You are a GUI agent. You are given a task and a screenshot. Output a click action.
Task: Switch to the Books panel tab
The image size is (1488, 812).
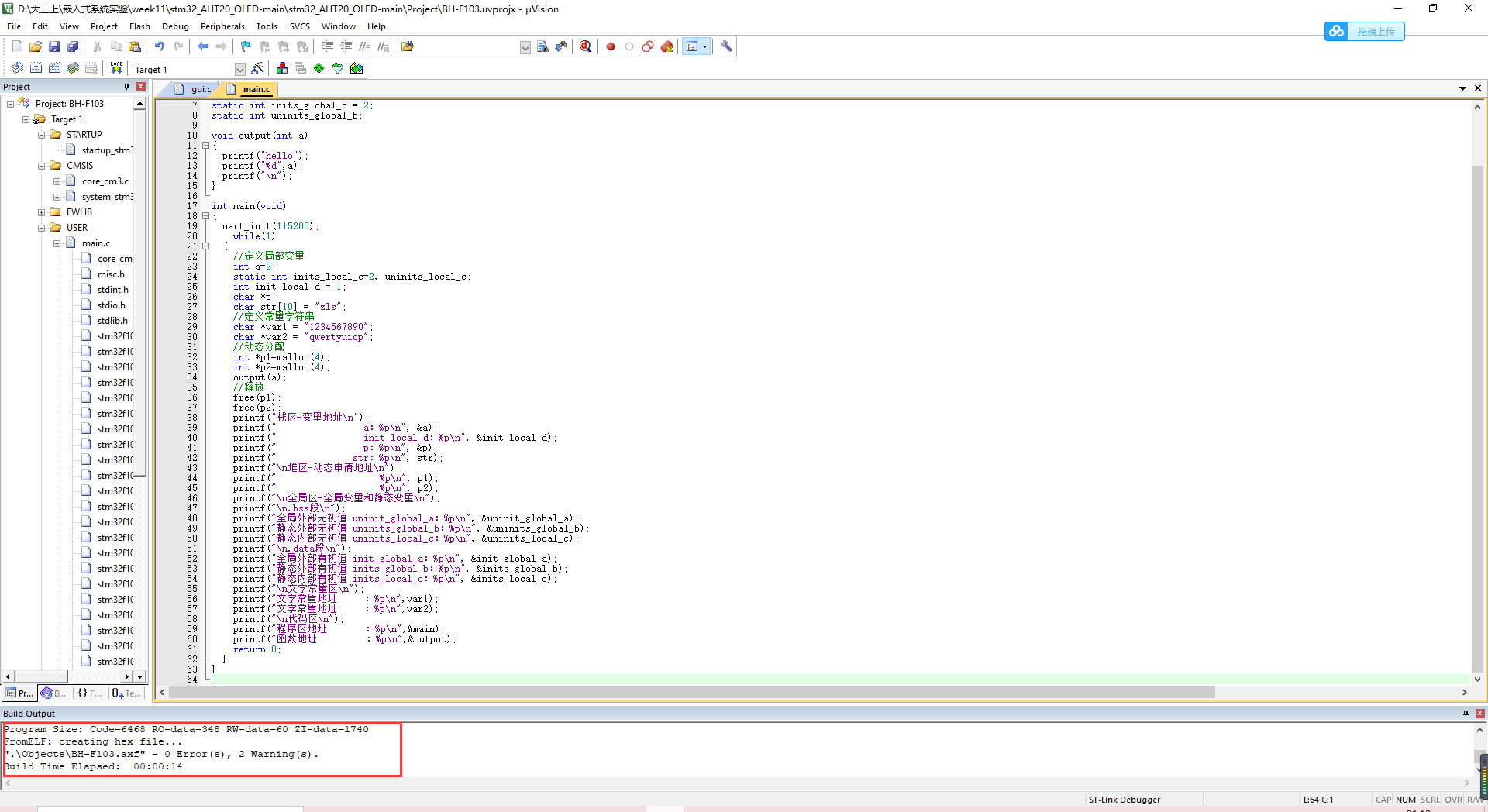tap(54, 693)
